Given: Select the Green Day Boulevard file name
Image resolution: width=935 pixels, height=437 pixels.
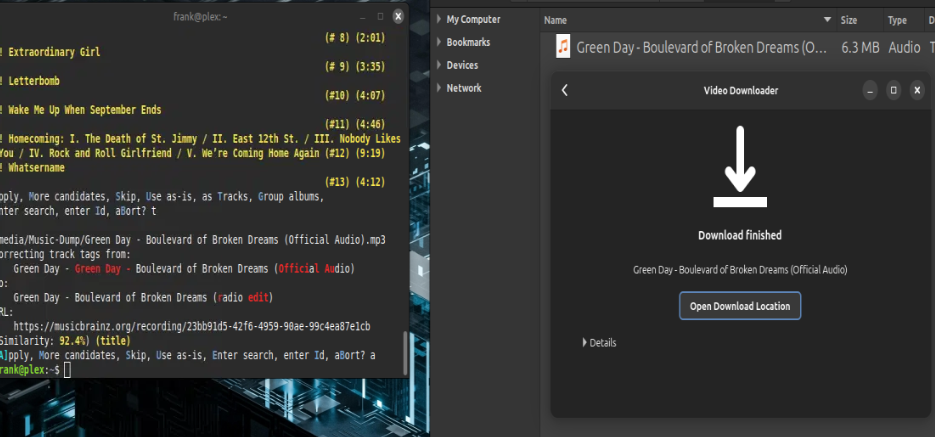Looking at the screenshot, I should [x=702, y=48].
